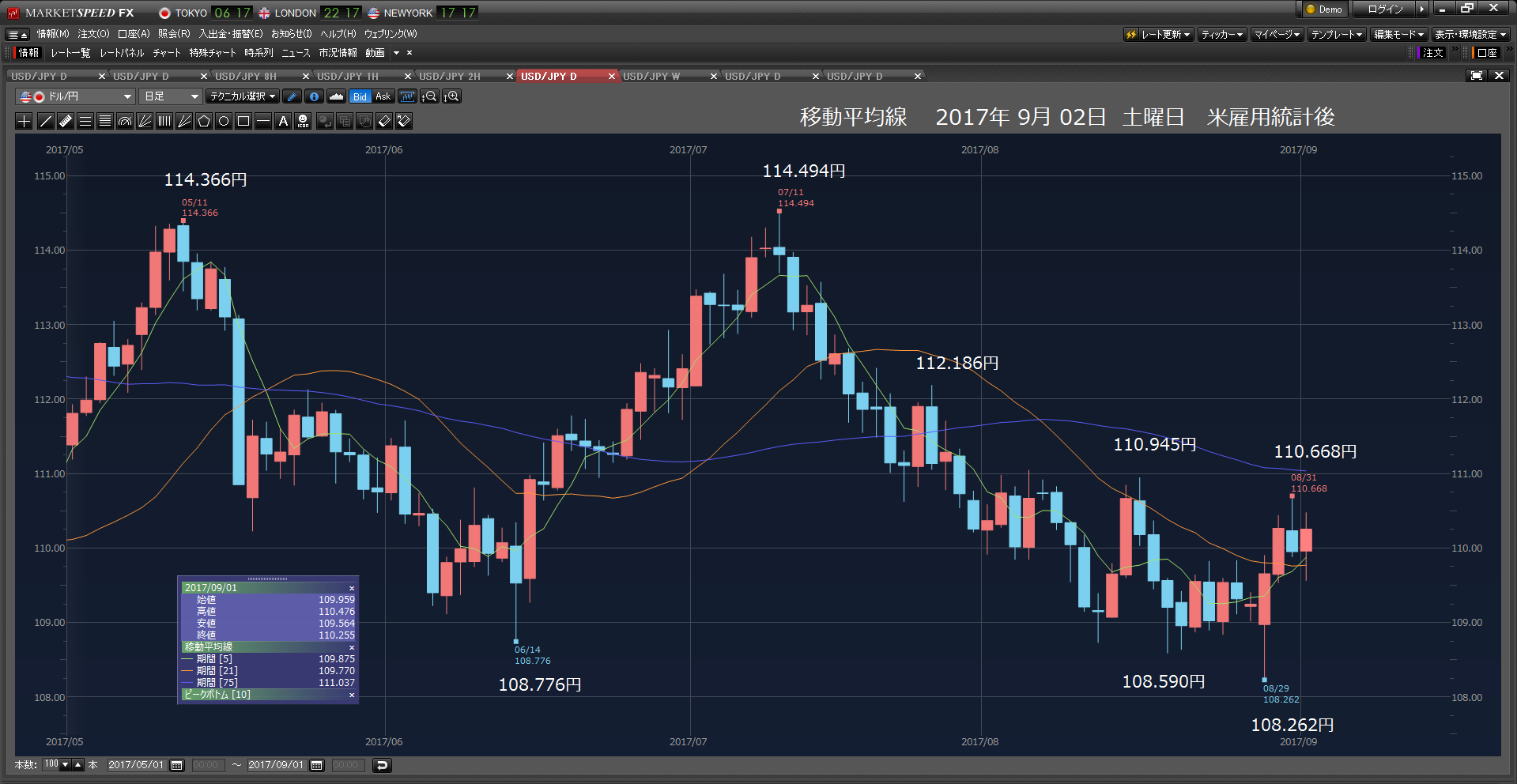Open the 注文(O) menu
This screenshot has width=1517, height=784.
click(x=93, y=34)
